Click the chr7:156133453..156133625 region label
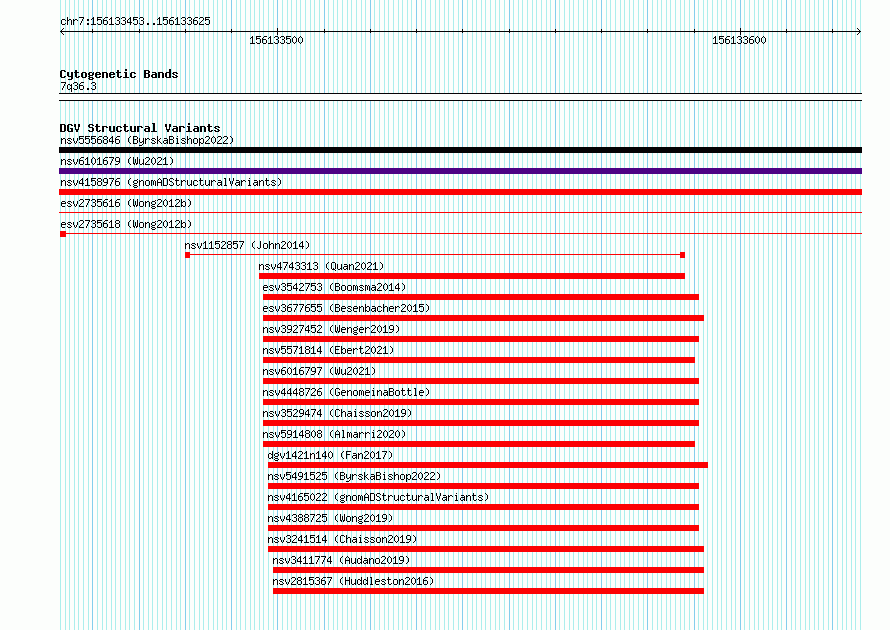The height and width of the screenshot is (630, 890). [135, 21]
